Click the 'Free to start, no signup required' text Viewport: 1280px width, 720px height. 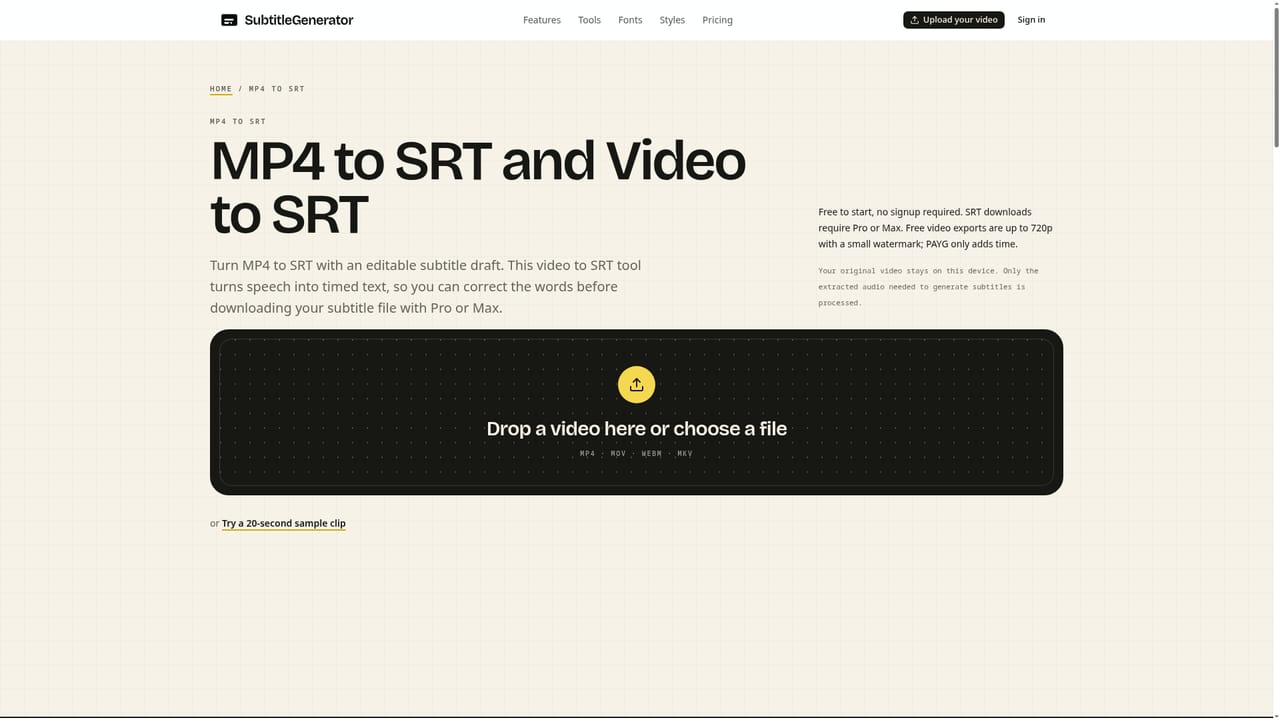[x=935, y=228]
